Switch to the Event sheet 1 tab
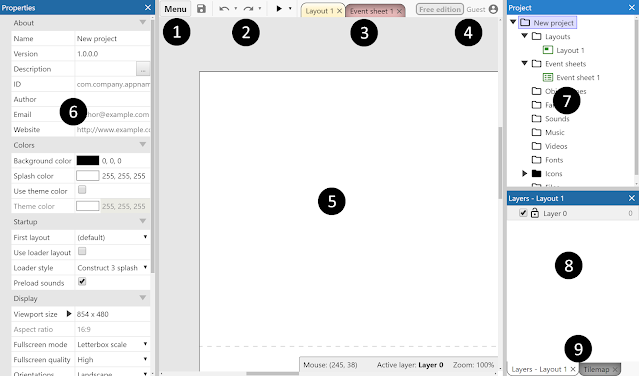Viewport: 639px width, 376px height. (371, 11)
